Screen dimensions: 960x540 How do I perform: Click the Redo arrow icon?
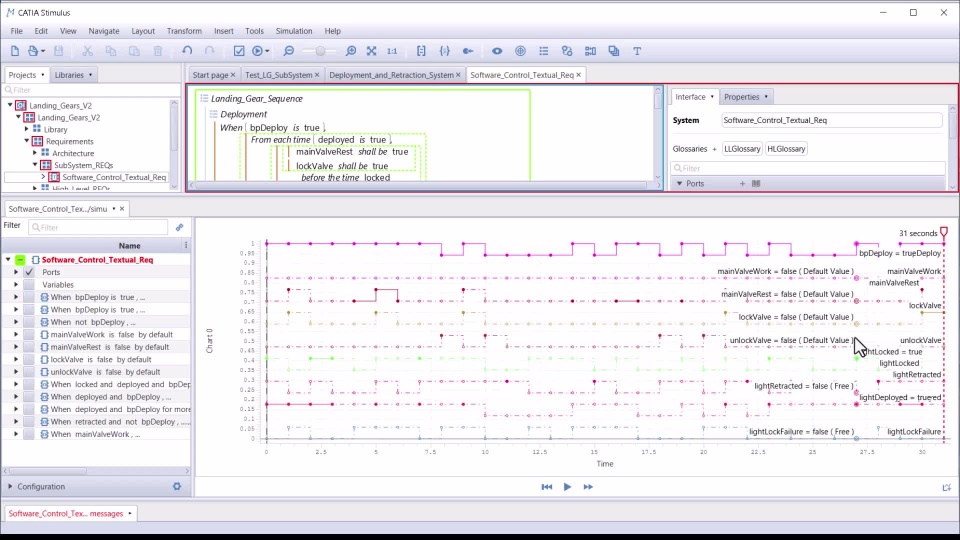210,51
